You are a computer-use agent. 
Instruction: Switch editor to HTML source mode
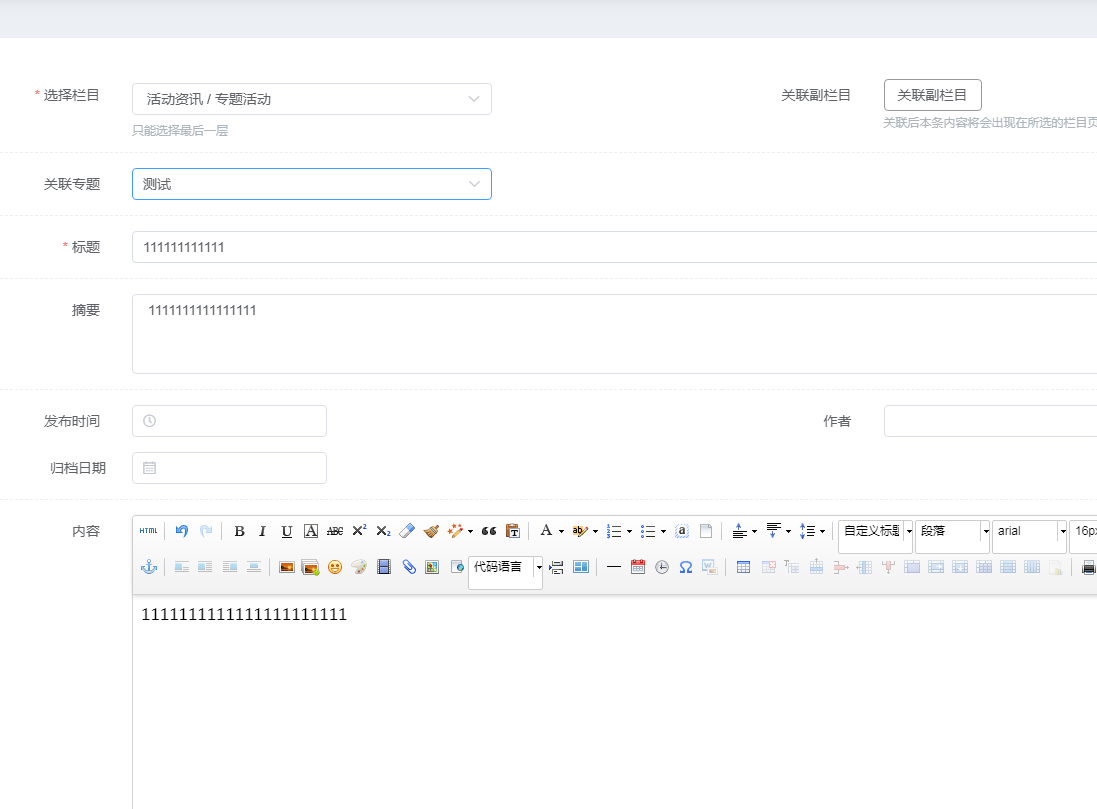pyautogui.click(x=148, y=531)
